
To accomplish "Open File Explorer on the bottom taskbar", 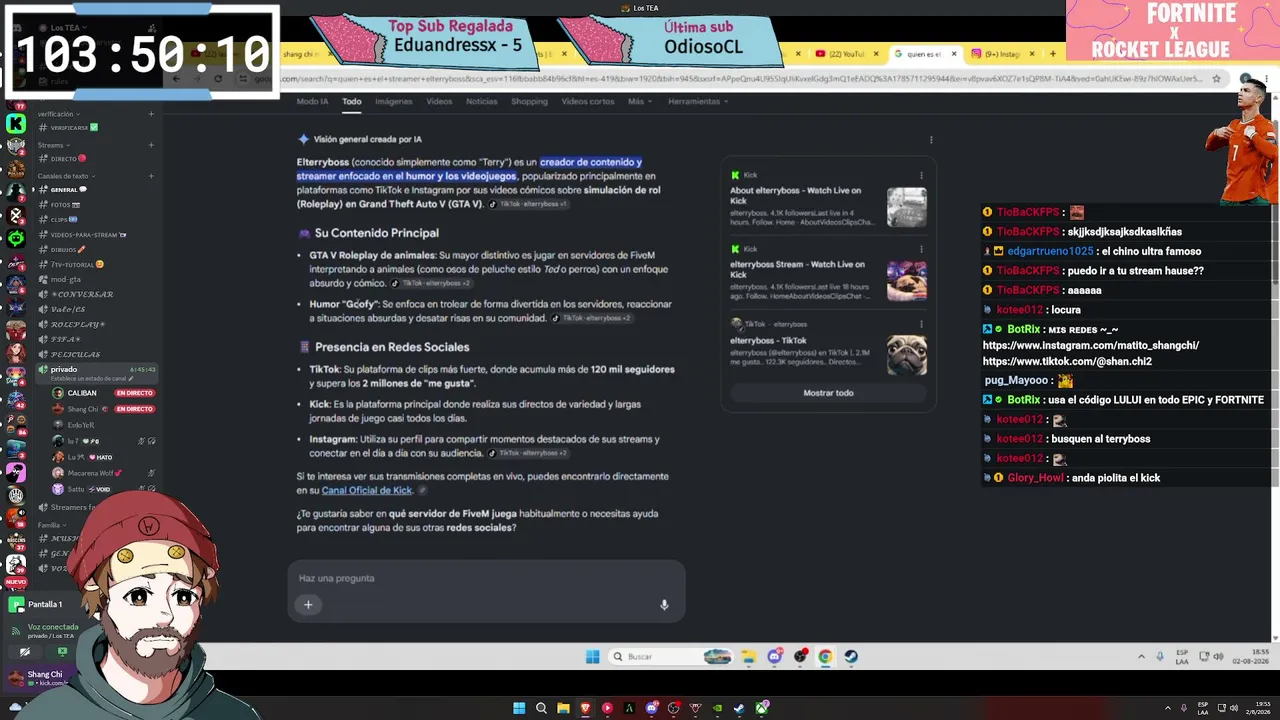I will click(563, 708).
